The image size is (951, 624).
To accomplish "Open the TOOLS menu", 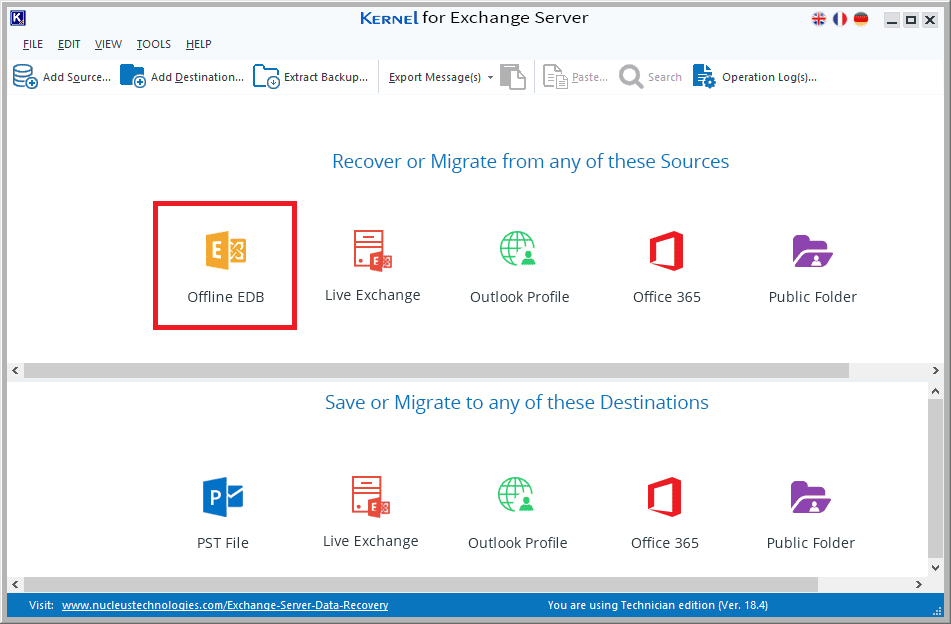I will coord(153,44).
